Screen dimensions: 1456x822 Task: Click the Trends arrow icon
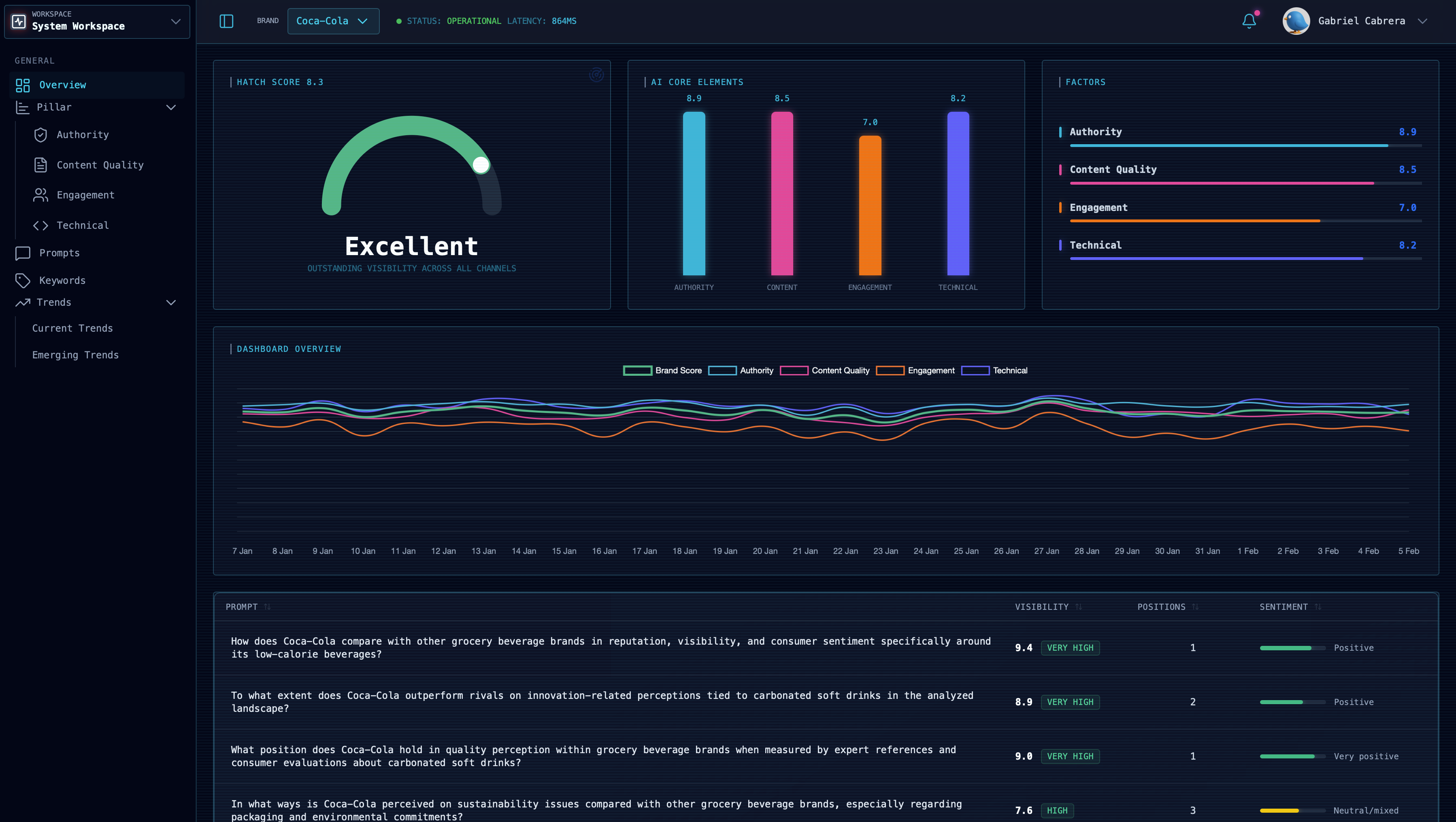click(23, 302)
